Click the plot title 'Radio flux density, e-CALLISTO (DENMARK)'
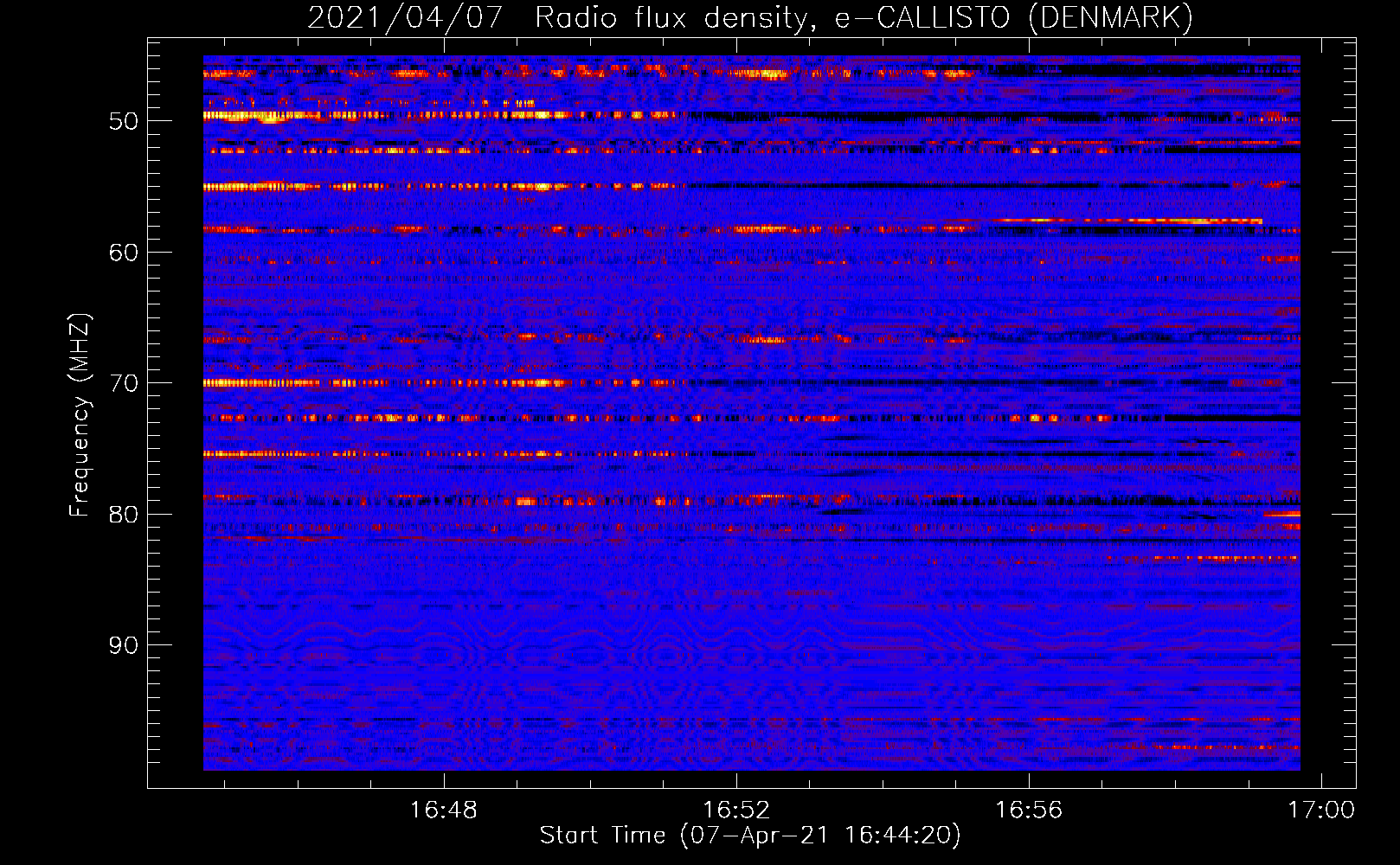Image resolution: width=1400 pixels, height=865 pixels. (864, 17)
